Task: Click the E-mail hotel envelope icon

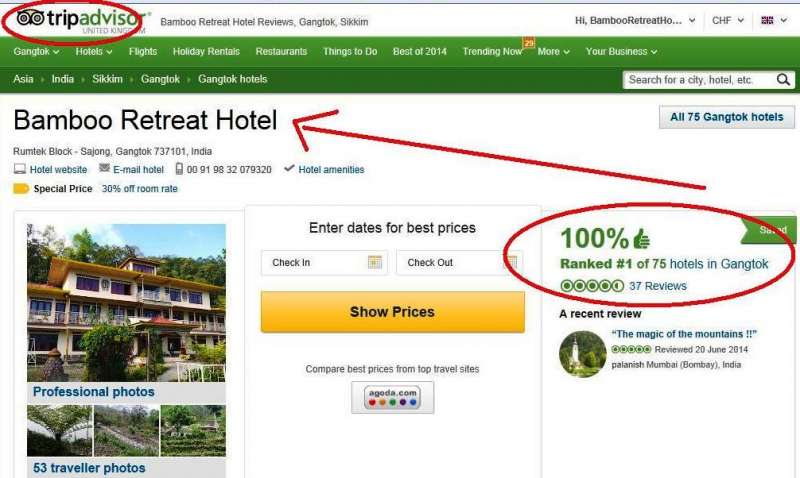Action: click(x=105, y=168)
